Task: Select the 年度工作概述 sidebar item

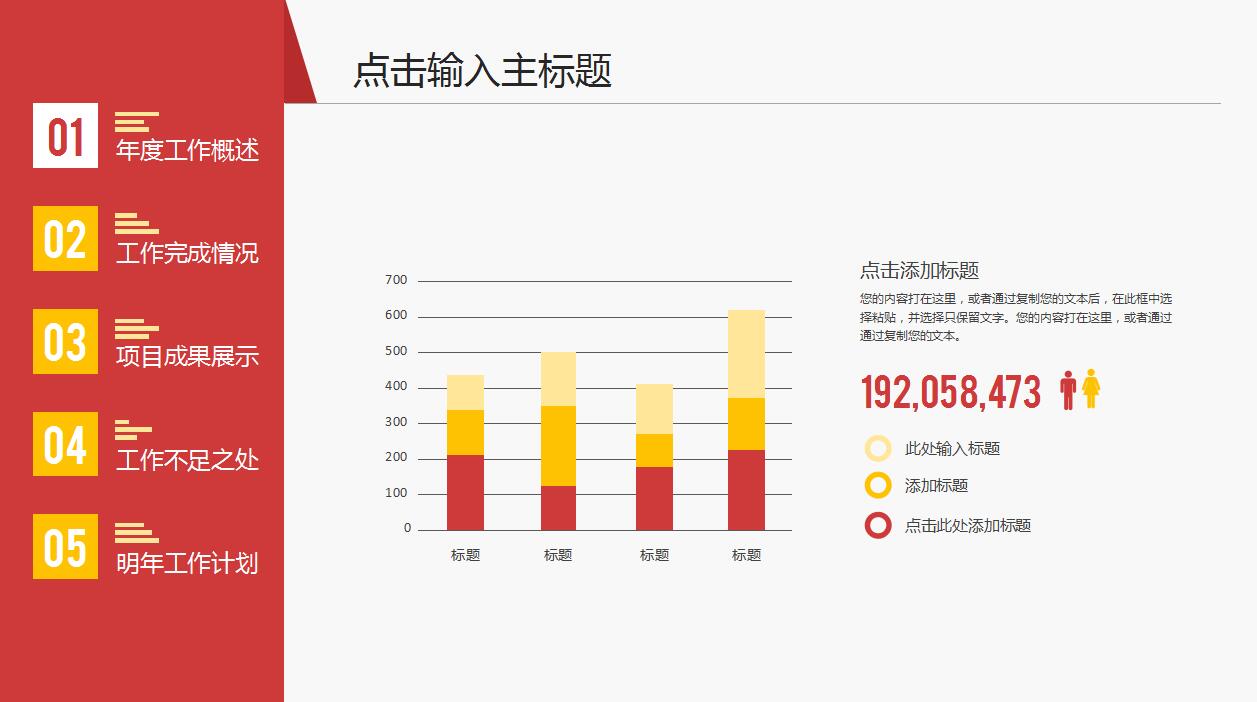Action: pyautogui.click(x=185, y=153)
